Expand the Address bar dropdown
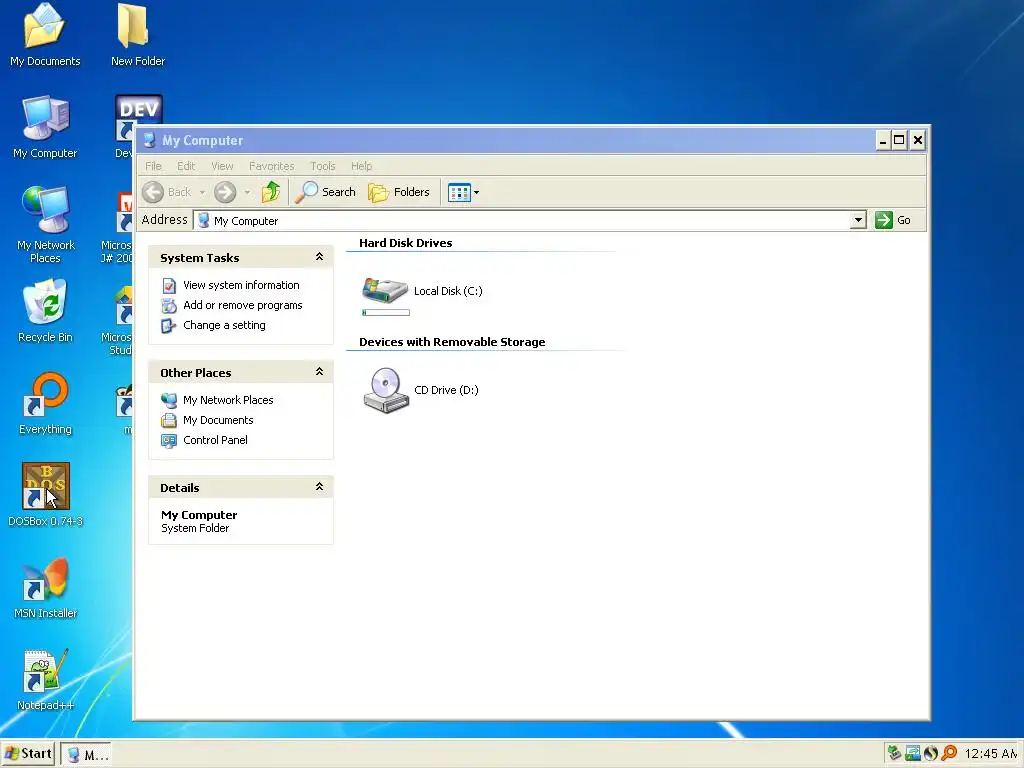 coord(859,220)
